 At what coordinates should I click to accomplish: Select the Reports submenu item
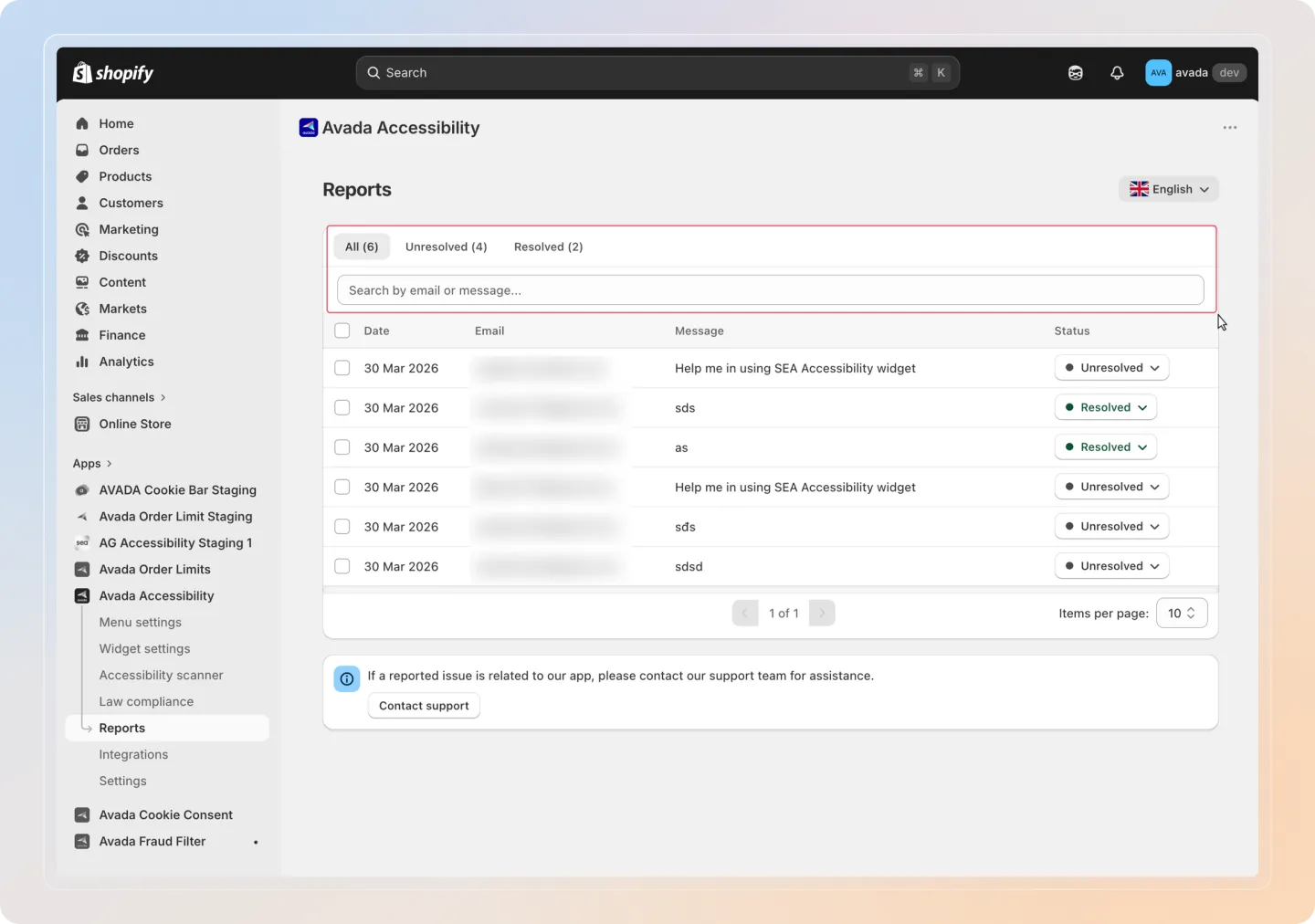pyautogui.click(x=167, y=729)
